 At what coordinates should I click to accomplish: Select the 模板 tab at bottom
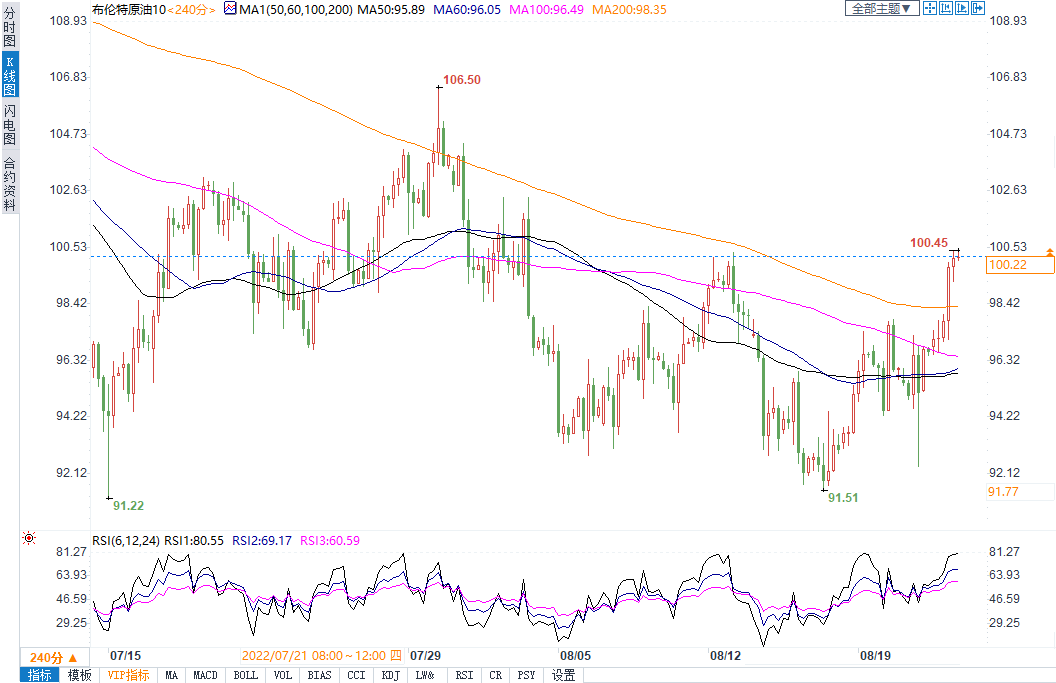(79, 675)
